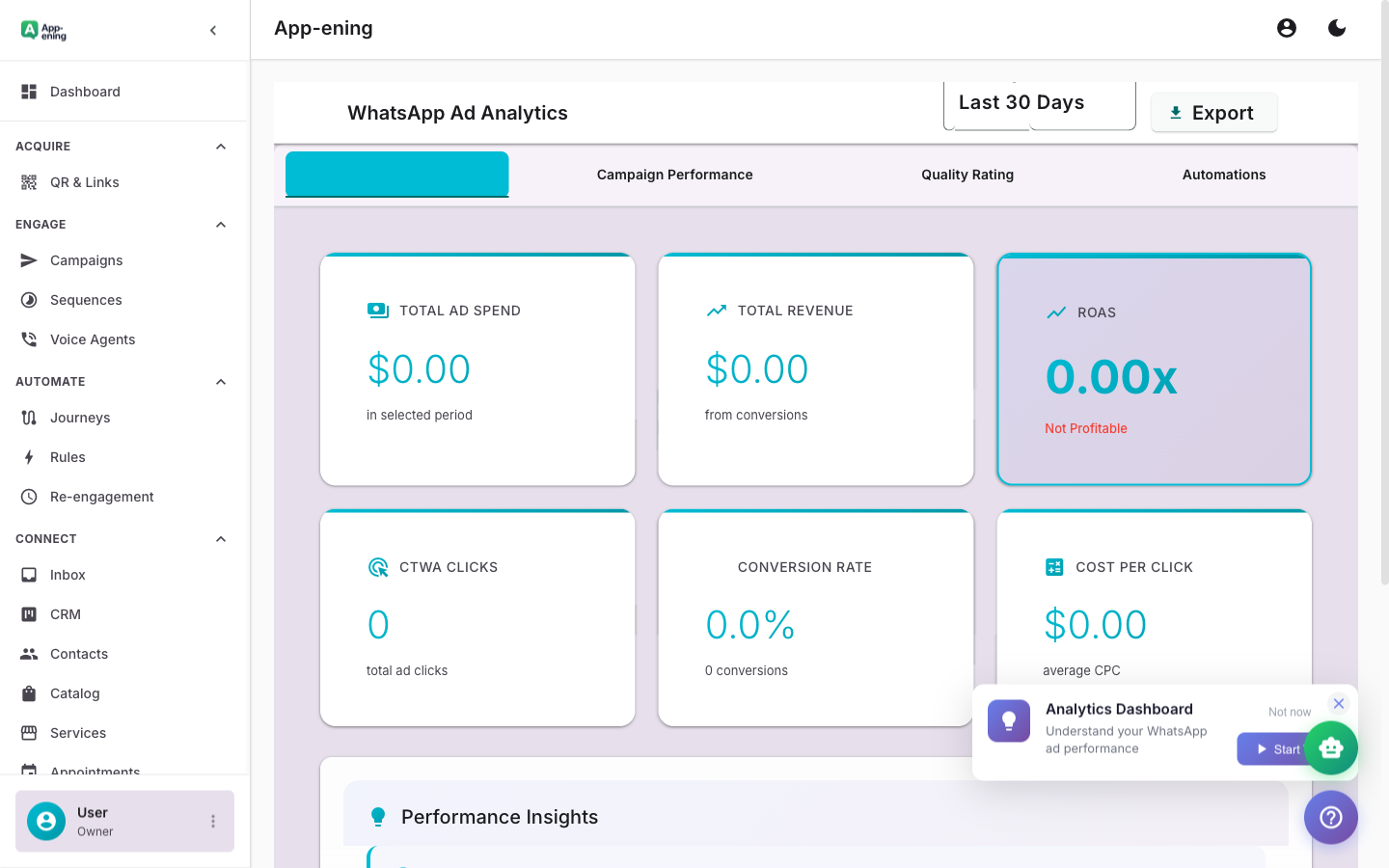1389x868 pixels.
Task: Open the Campaigns section
Action: [86, 260]
